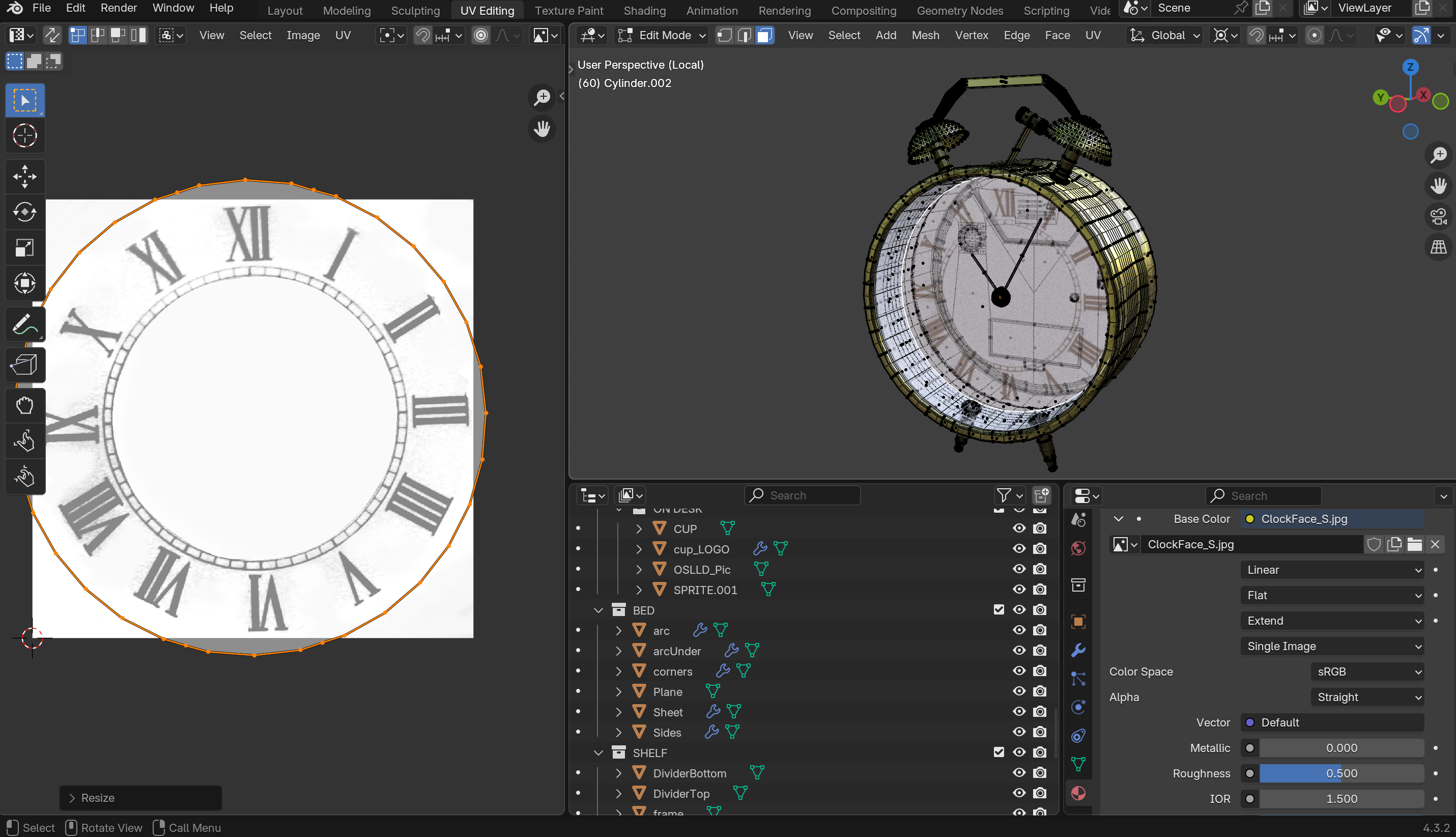Open the Straight alpha dropdown
Viewport: 1456px width, 837px height.
click(x=1367, y=696)
